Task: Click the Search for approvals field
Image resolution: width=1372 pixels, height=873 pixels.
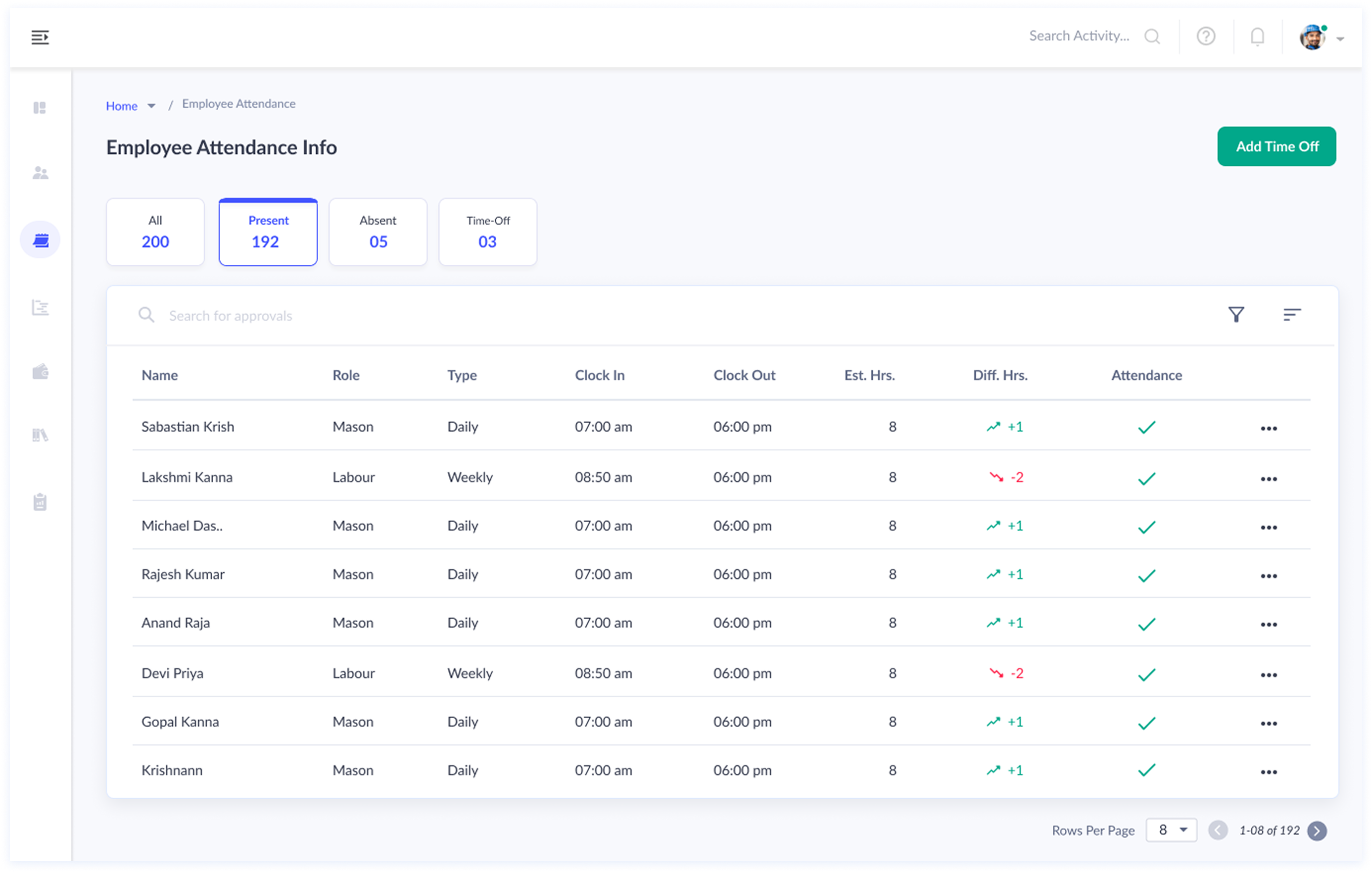Action: click(230, 316)
